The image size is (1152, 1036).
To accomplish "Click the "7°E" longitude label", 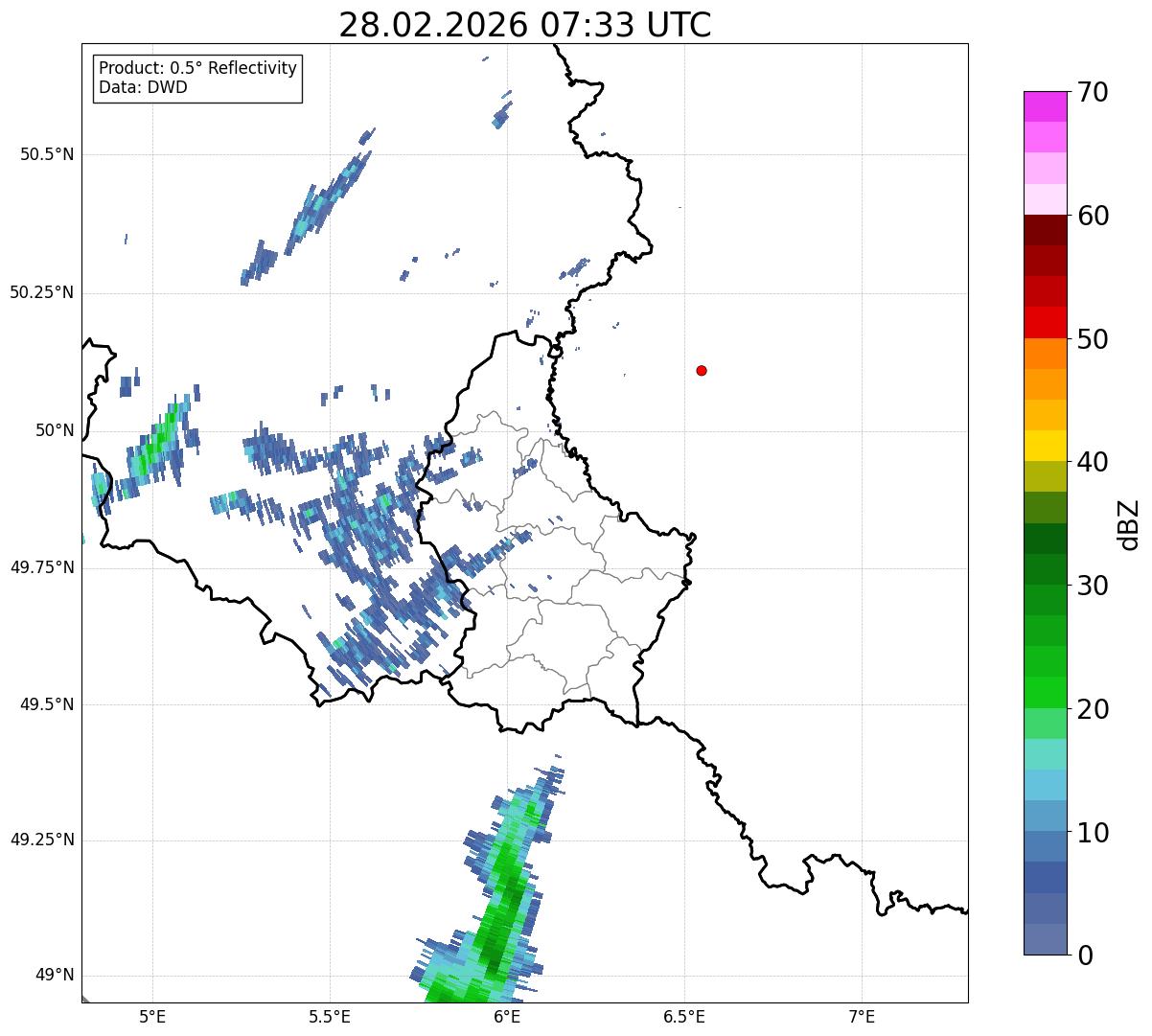I will tap(862, 1016).
